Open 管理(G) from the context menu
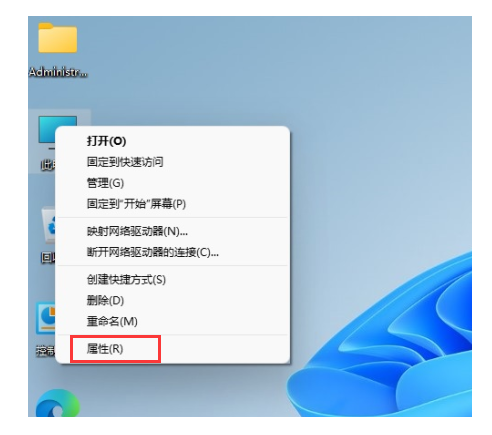Image resolution: width=492 pixels, height=435 pixels. (x=105, y=183)
